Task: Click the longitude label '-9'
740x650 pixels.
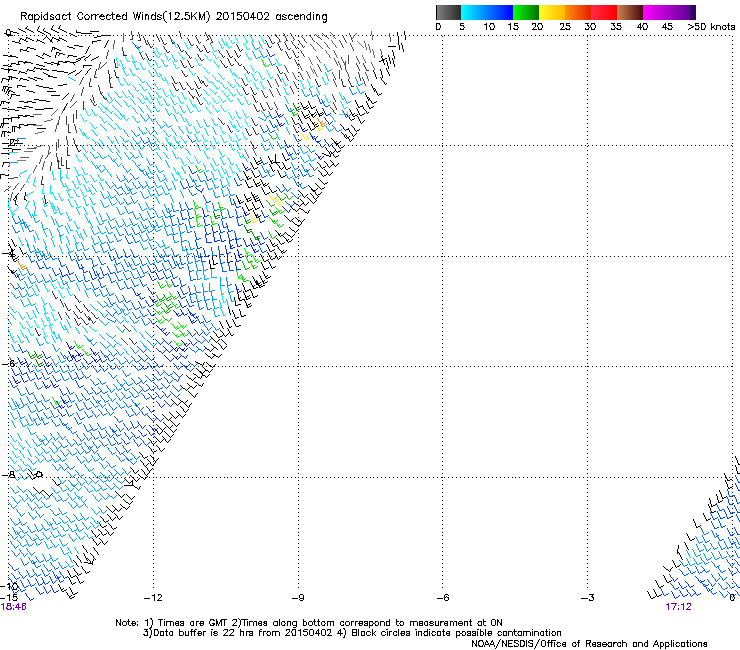Action: coord(298,598)
